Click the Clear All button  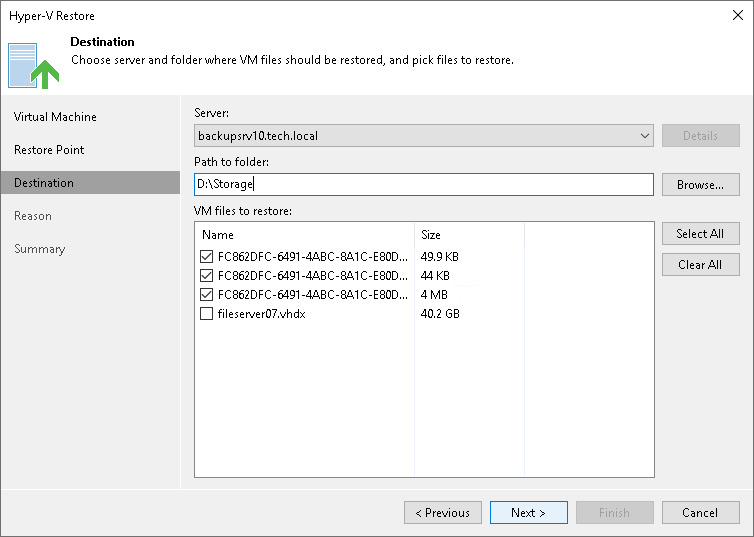tap(700, 264)
